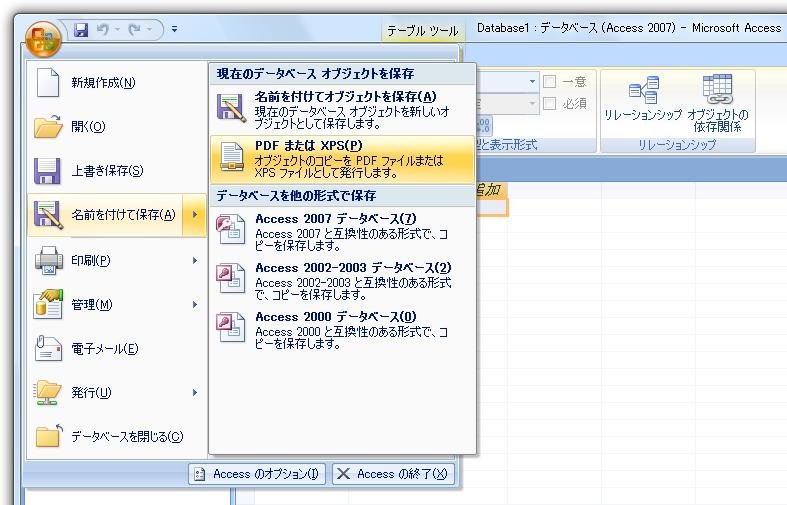
Task: Choose the 電子メール(E) menu entry
Action: tap(116, 348)
